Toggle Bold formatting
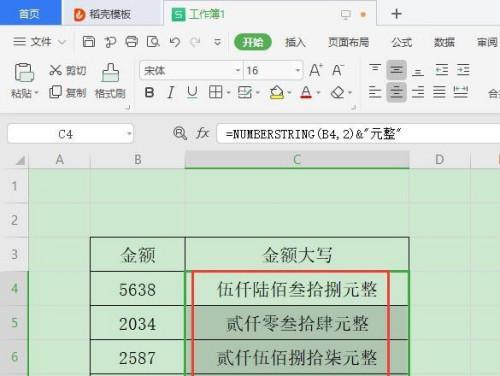 pyautogui.click(x=150, y=92)
